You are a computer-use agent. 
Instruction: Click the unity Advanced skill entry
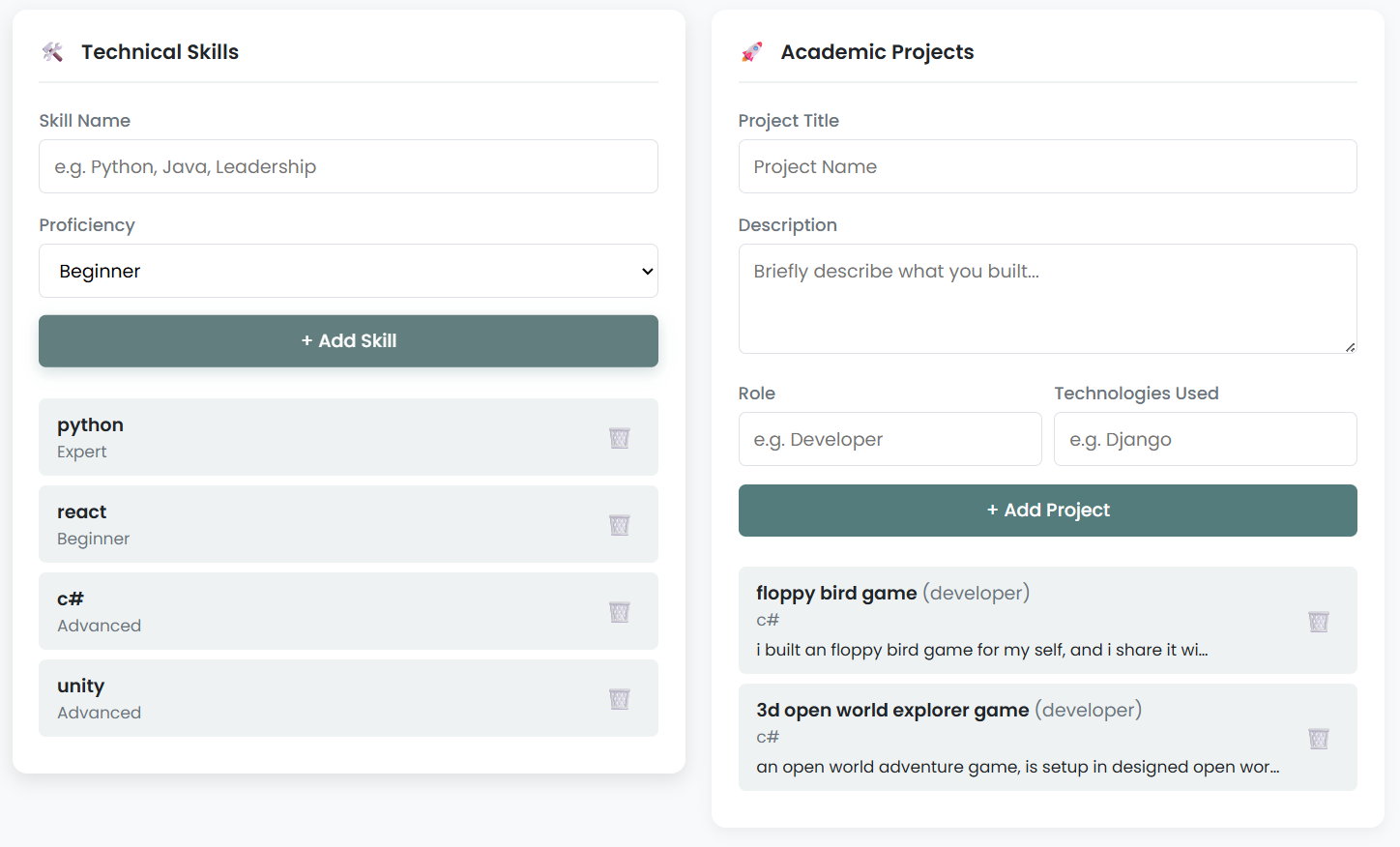(290, 698)
